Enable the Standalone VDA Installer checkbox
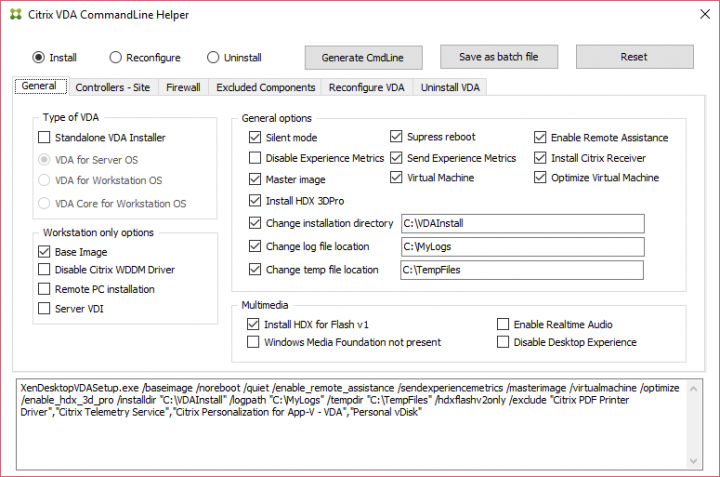 click(x=44, y=138)
